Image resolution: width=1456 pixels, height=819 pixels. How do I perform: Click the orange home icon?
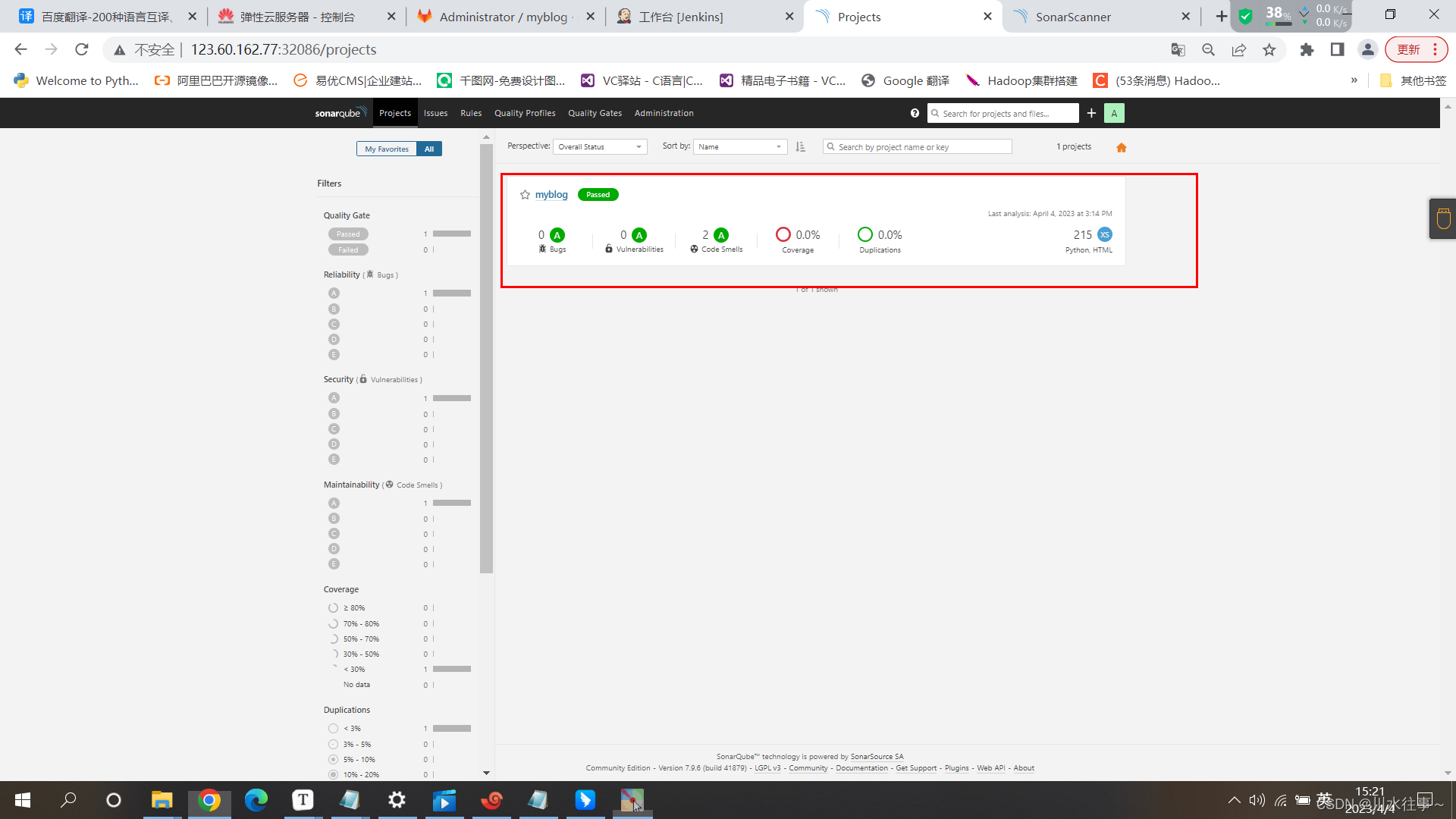pos(1122,148)
